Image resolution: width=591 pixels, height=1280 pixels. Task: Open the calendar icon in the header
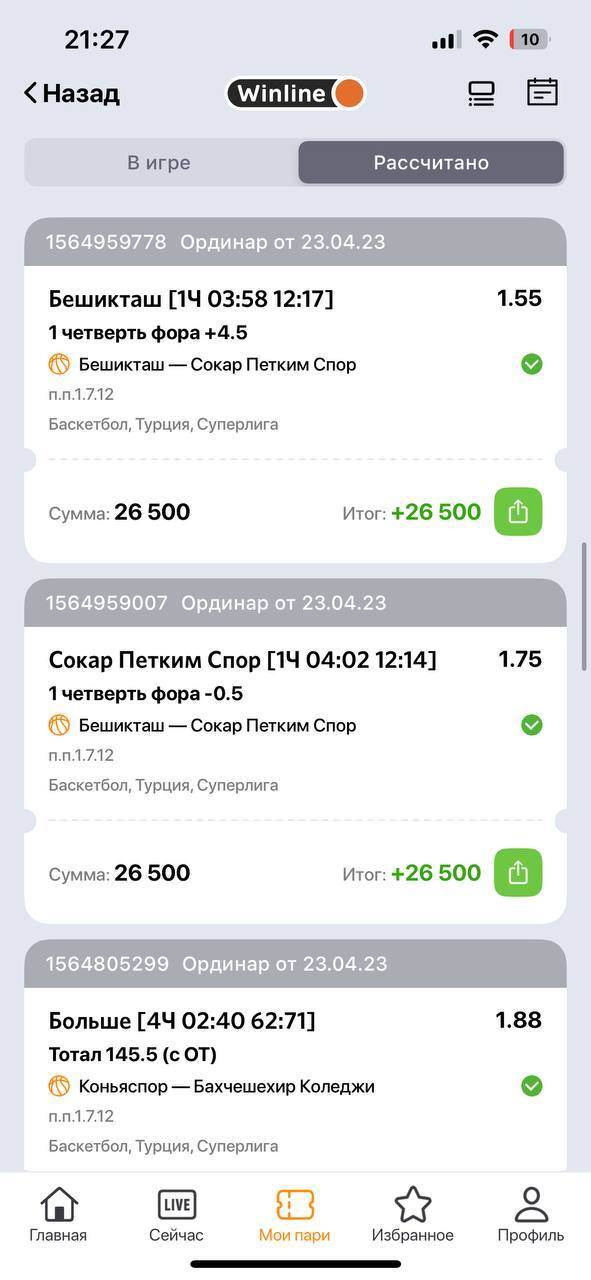(542, 92)
